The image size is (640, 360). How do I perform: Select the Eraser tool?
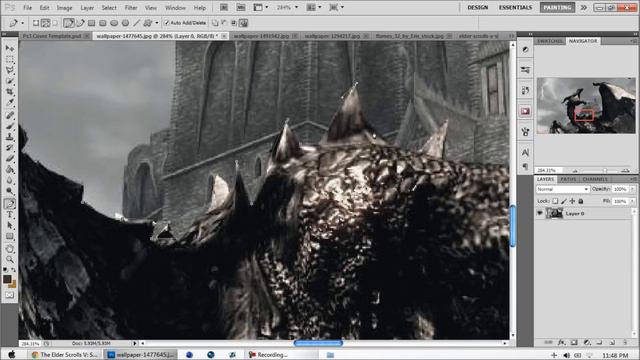[x=10, y=158]
